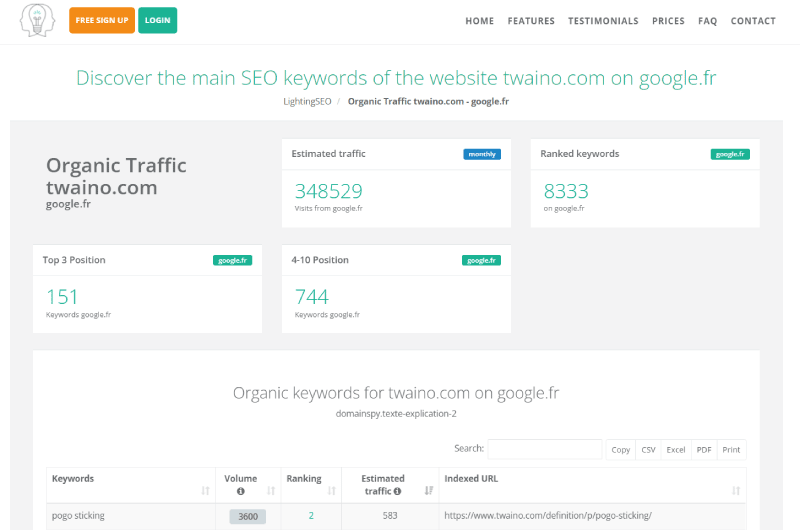Open FAQ nav item
Screen dimensions: 800x530
708,21
